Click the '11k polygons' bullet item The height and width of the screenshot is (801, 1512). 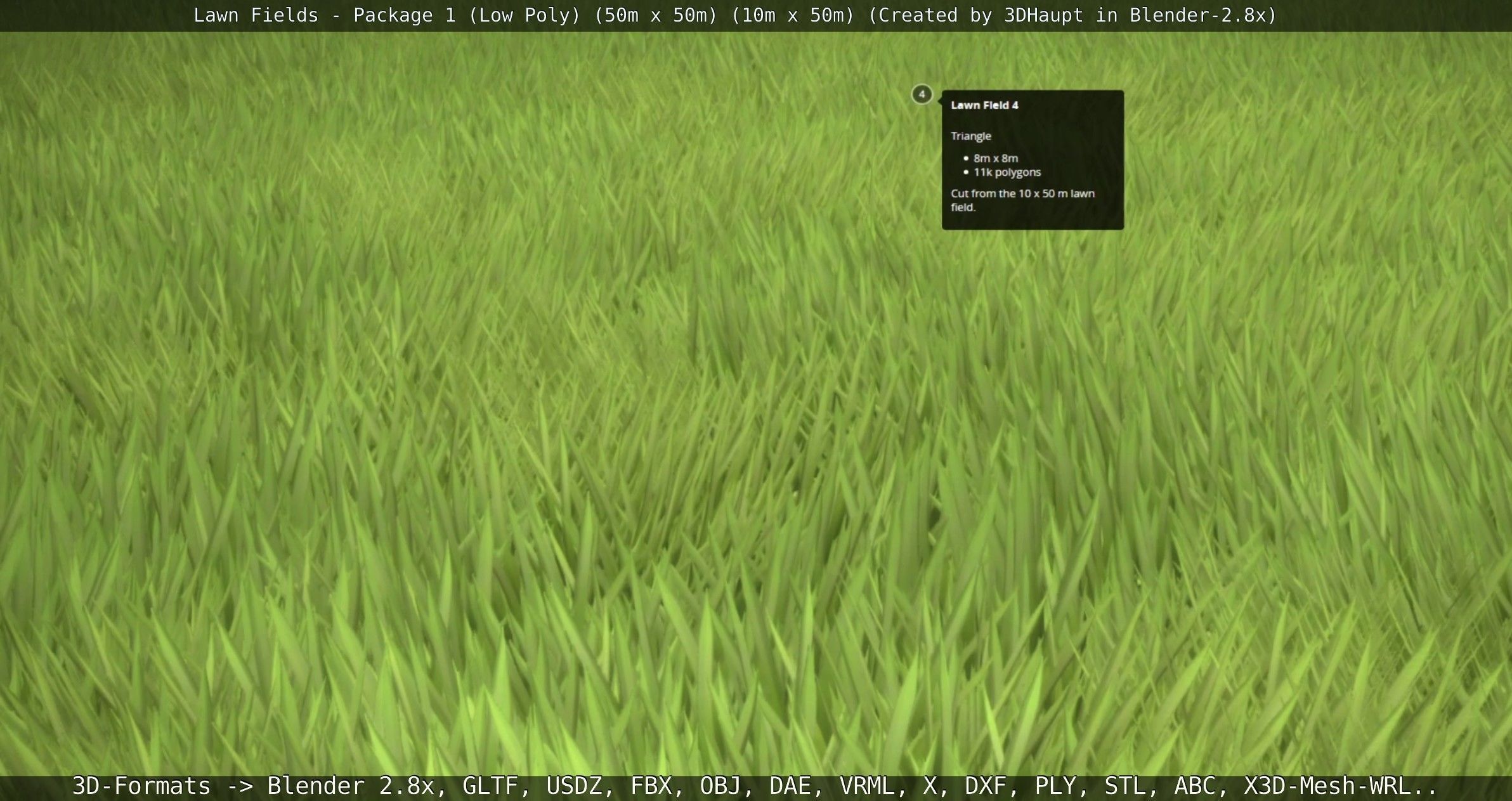1007,172
